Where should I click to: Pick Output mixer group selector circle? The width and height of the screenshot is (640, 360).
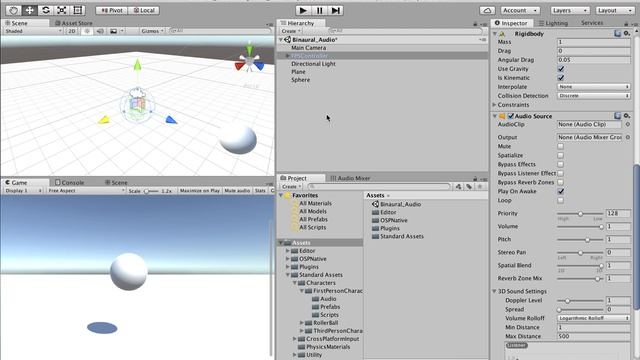coord(627,138)
